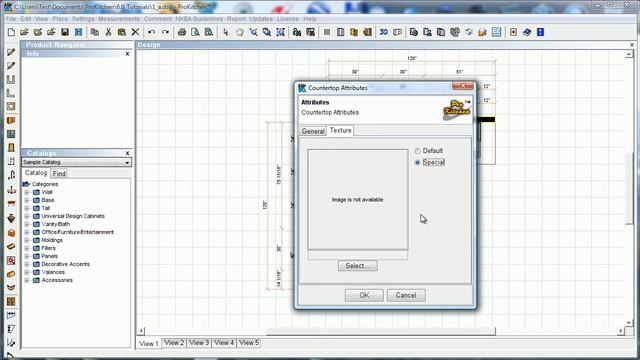Switch to View 5 tab
The width and height of the screenshot is (640, 360).
click(x=249, y=343)
